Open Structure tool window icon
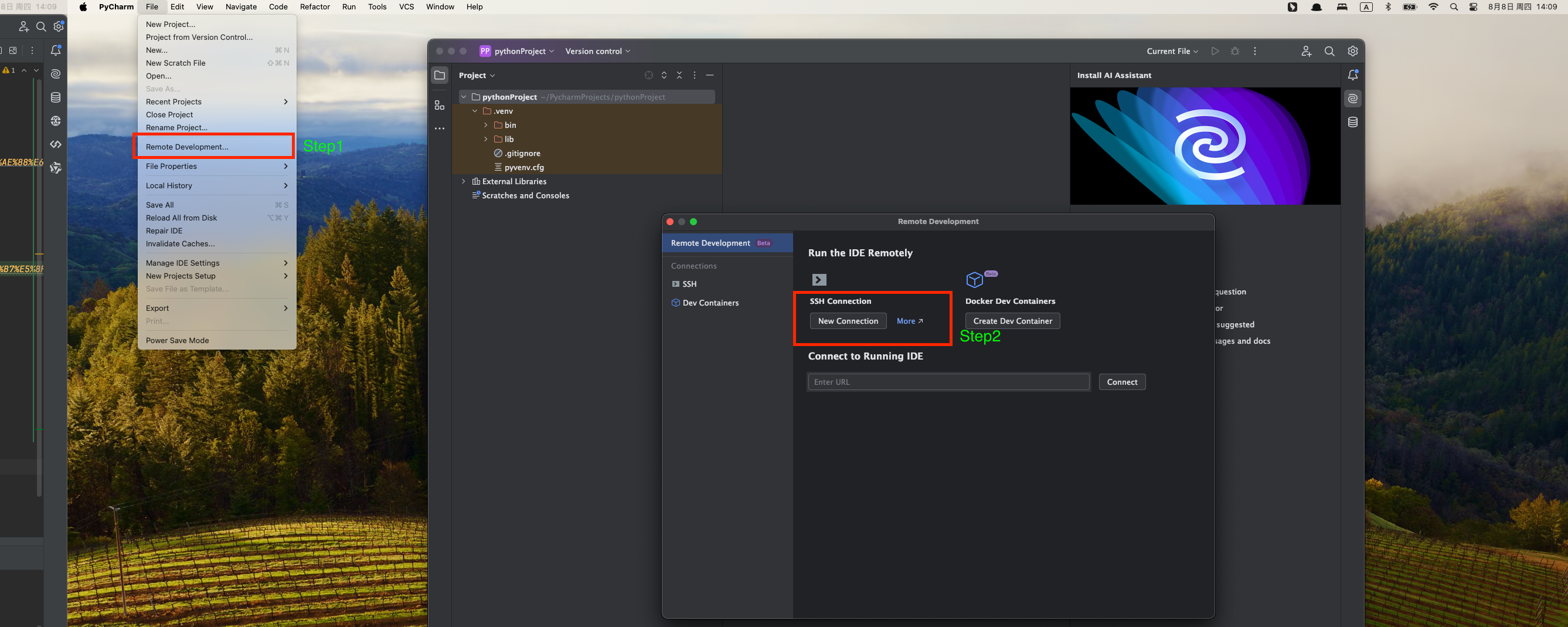Viewport: 1568px width, 627px height. (440, 105)
